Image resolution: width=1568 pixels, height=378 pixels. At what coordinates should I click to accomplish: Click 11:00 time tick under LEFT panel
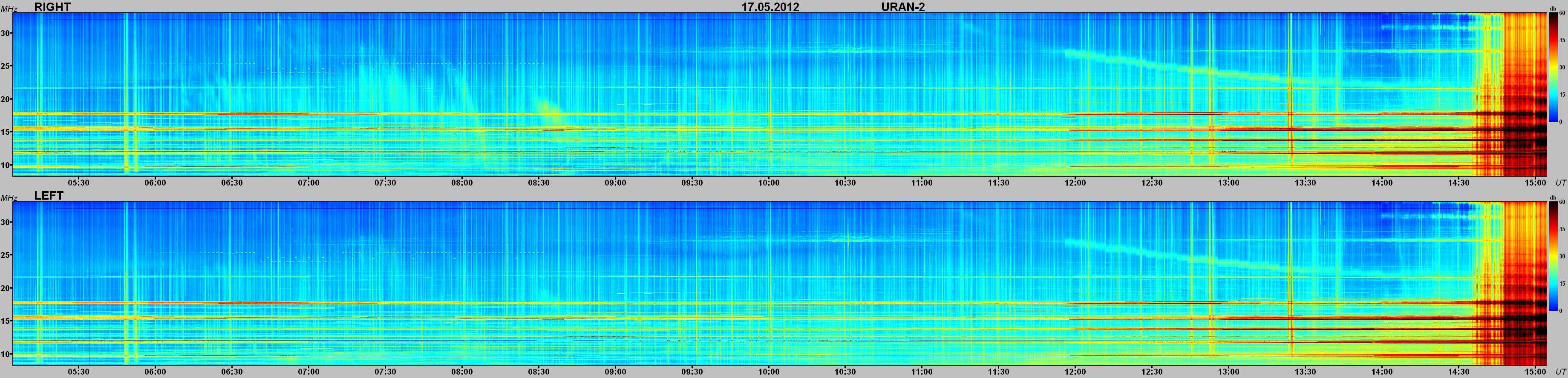coord(922,371)
